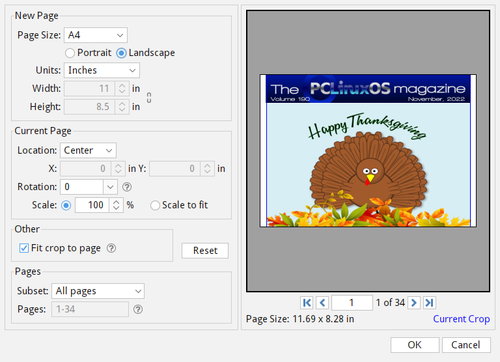Screen dimensions: 500x362
Task: Click the Height value field
Action: pos(90,107)
